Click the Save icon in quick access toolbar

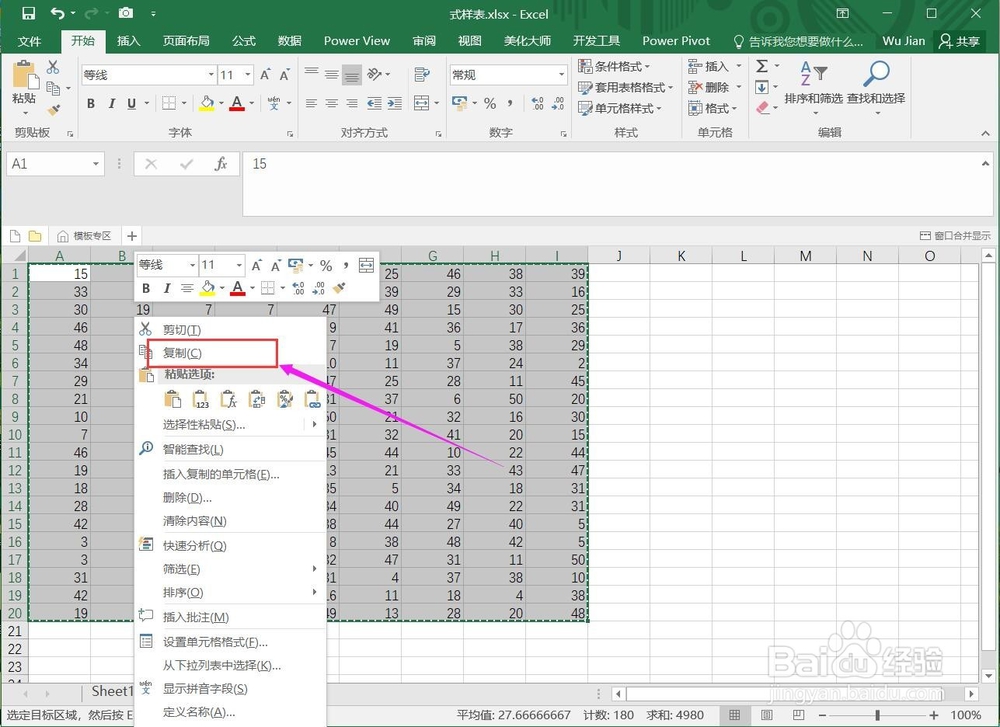click(29, 13)
